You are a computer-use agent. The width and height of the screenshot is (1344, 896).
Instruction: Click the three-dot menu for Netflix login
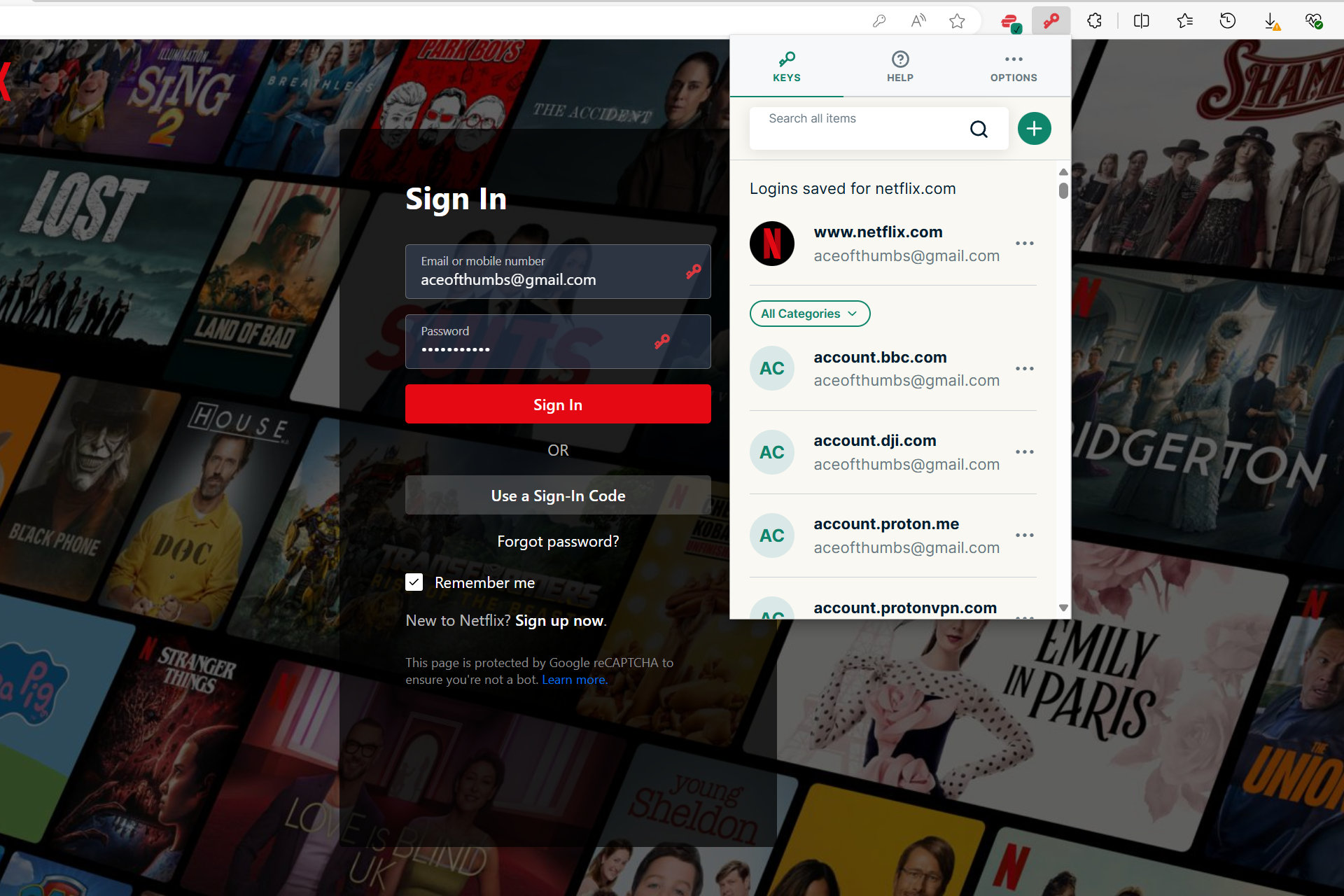tap(1024, 243)
